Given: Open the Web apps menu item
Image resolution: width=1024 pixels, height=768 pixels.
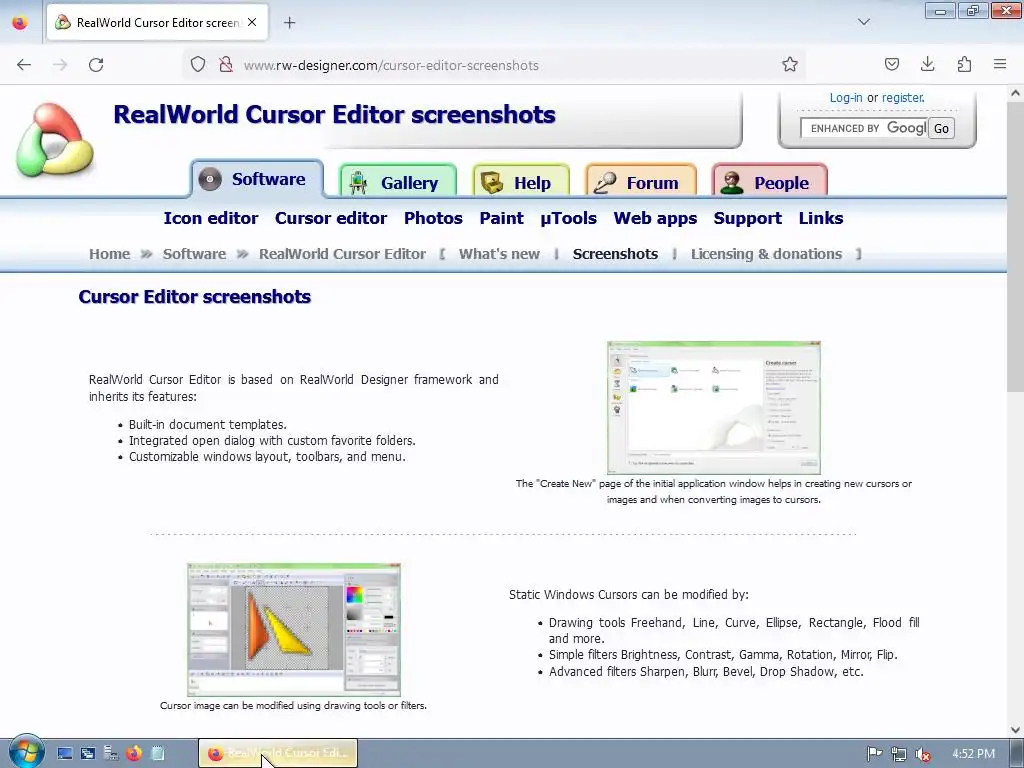Looking at the screenshot, I should pos(655,218).
